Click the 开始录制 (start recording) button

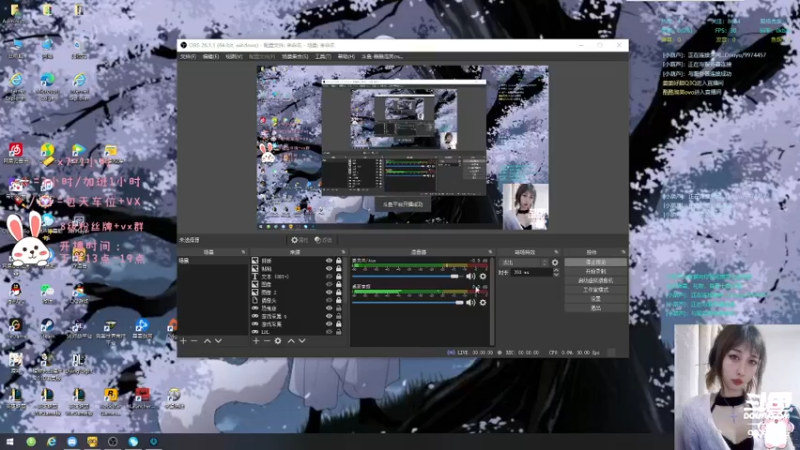595,271
